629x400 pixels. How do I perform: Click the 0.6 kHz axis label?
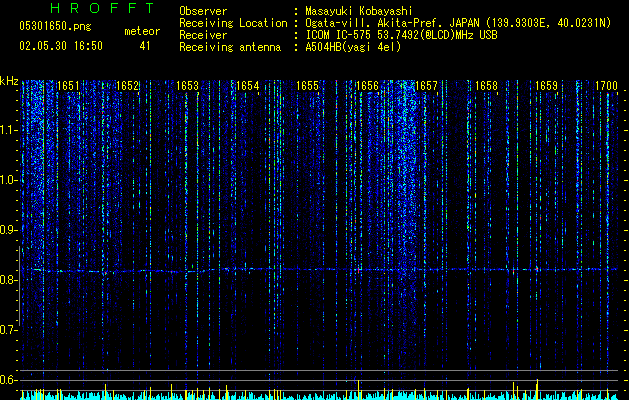[8, 380]
